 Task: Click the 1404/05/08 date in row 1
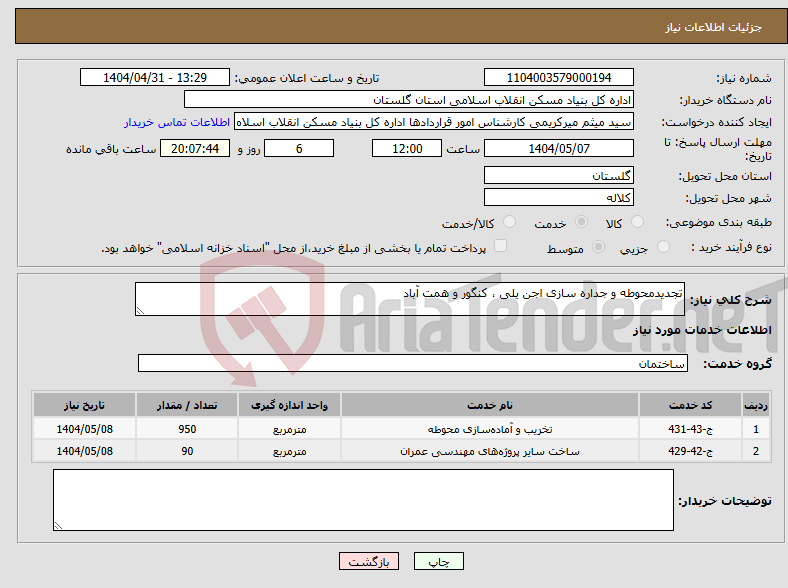[84, 429]
